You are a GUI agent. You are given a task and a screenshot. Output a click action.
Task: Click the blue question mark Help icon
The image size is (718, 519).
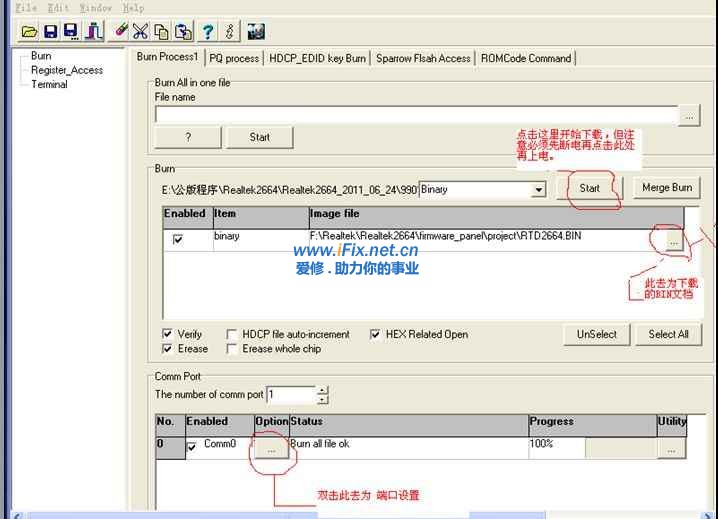click(x=207, y=32)
